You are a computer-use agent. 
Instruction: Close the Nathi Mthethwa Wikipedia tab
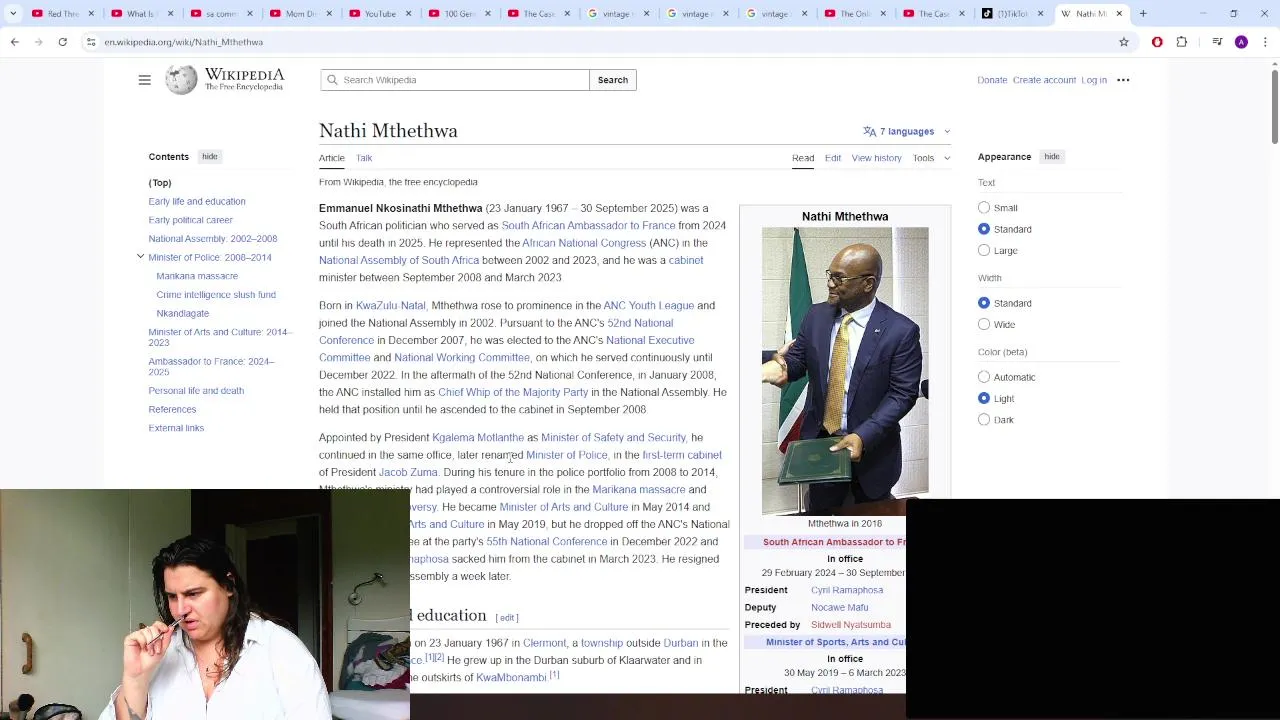click(x=1119, y=14)
